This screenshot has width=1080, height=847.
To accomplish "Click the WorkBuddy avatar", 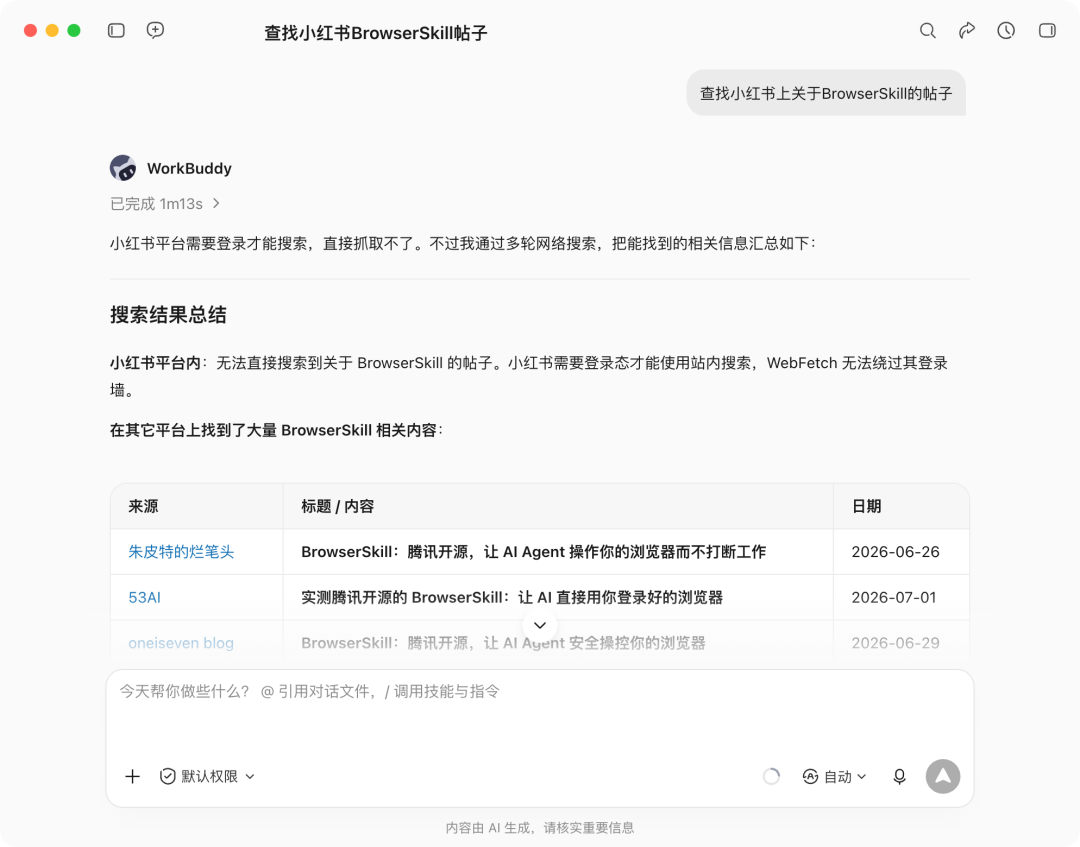I will click(x=123, y=168).
